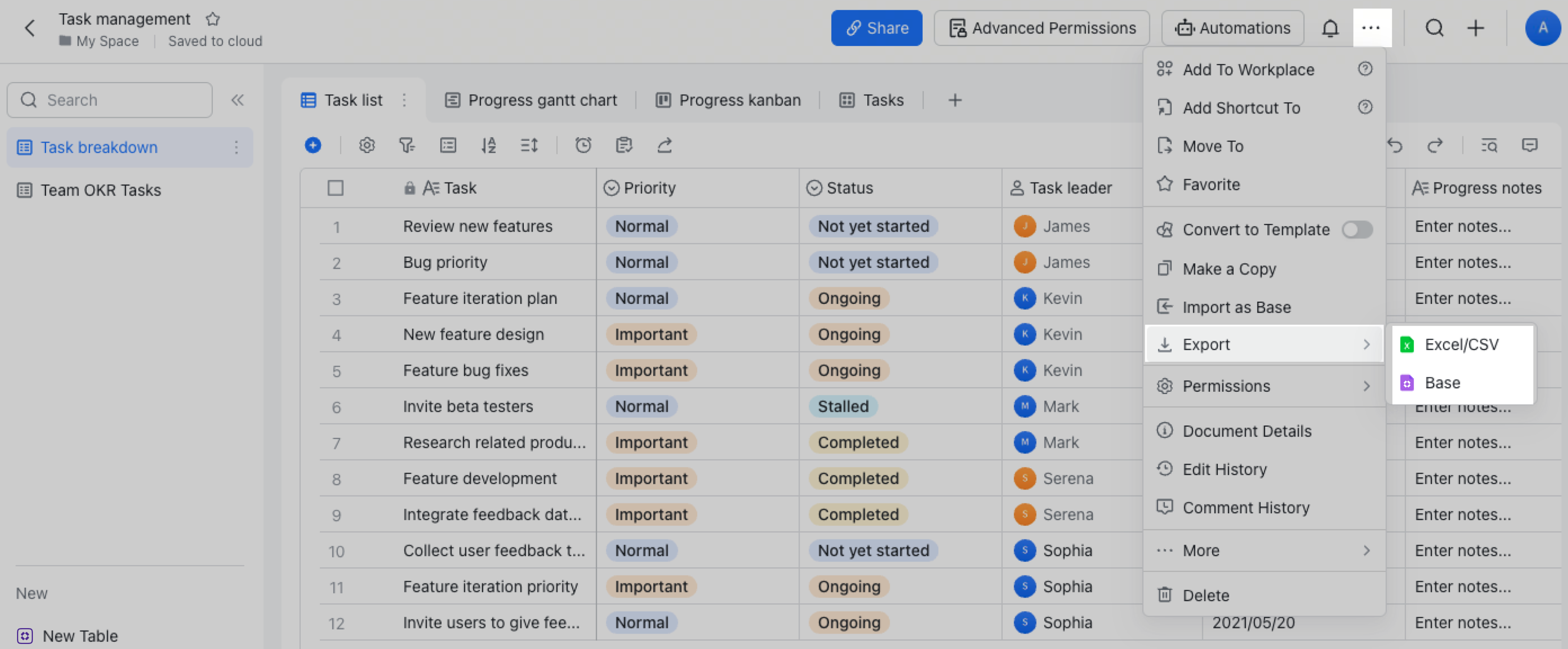Click the blue add record plus icon
Image resolution: width=1568 pixels, height=649 pixels.
pyautogui.click(x=313, y=145)
